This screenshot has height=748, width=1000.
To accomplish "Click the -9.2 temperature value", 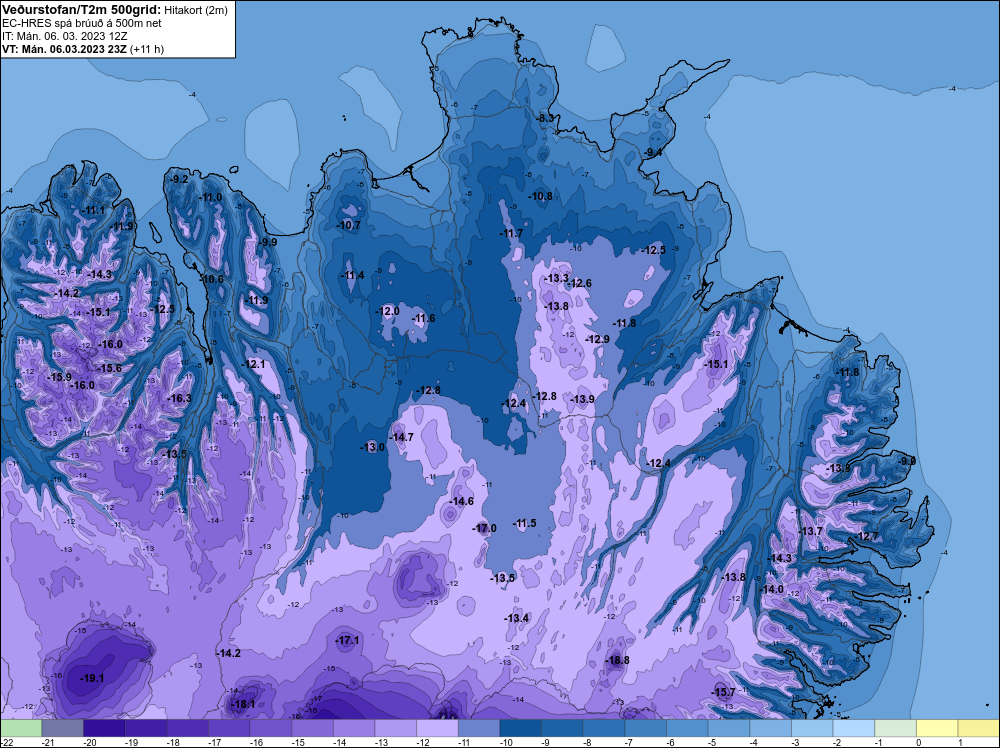I will pos(180,179).
